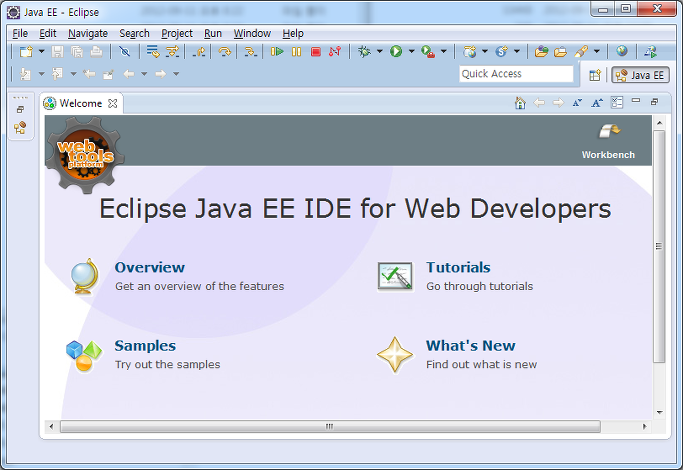This screenshot has width=683, height=470.
Task: Open the Samples link
Action: (145, 345)
